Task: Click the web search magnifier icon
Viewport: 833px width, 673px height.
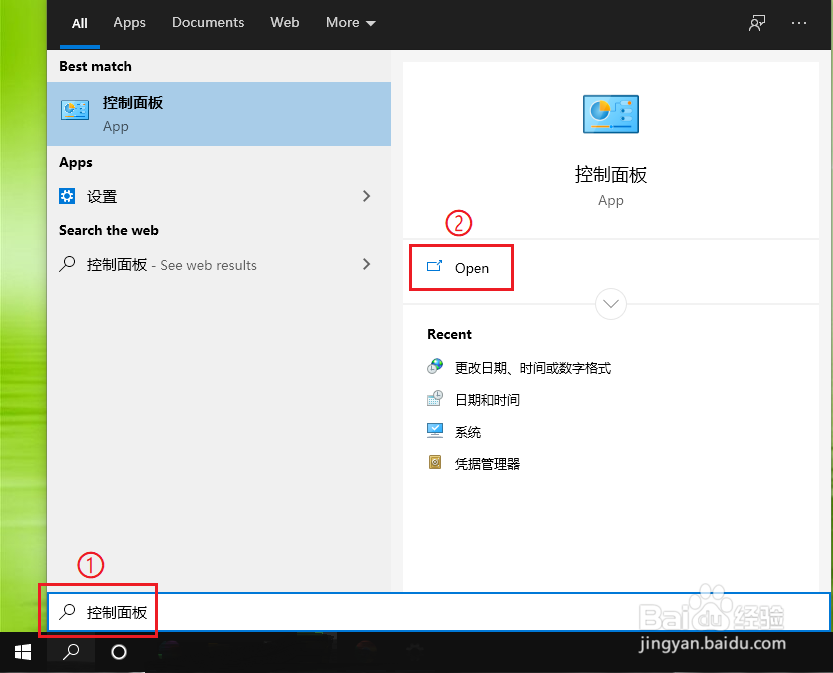Action: tap(67, 264)
